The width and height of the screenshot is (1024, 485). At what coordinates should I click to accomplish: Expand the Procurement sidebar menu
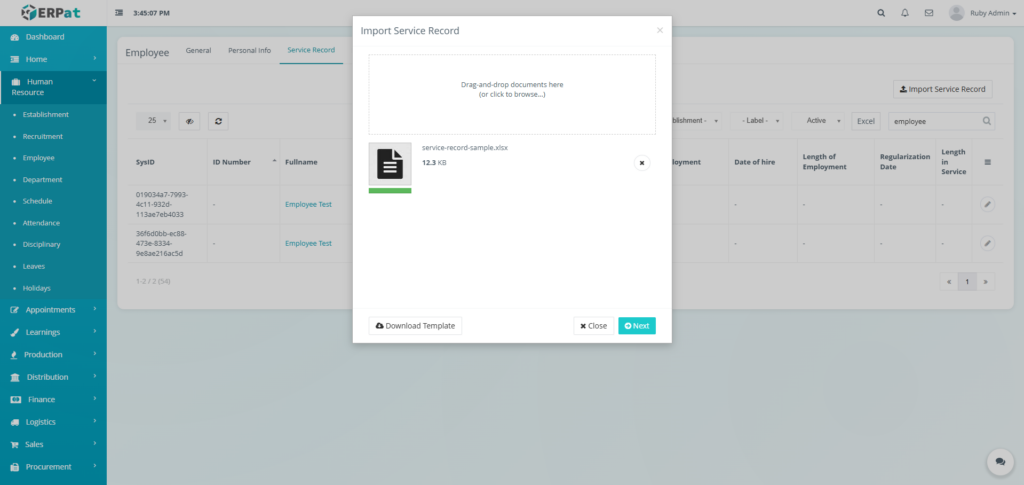(x=53, y=467)
